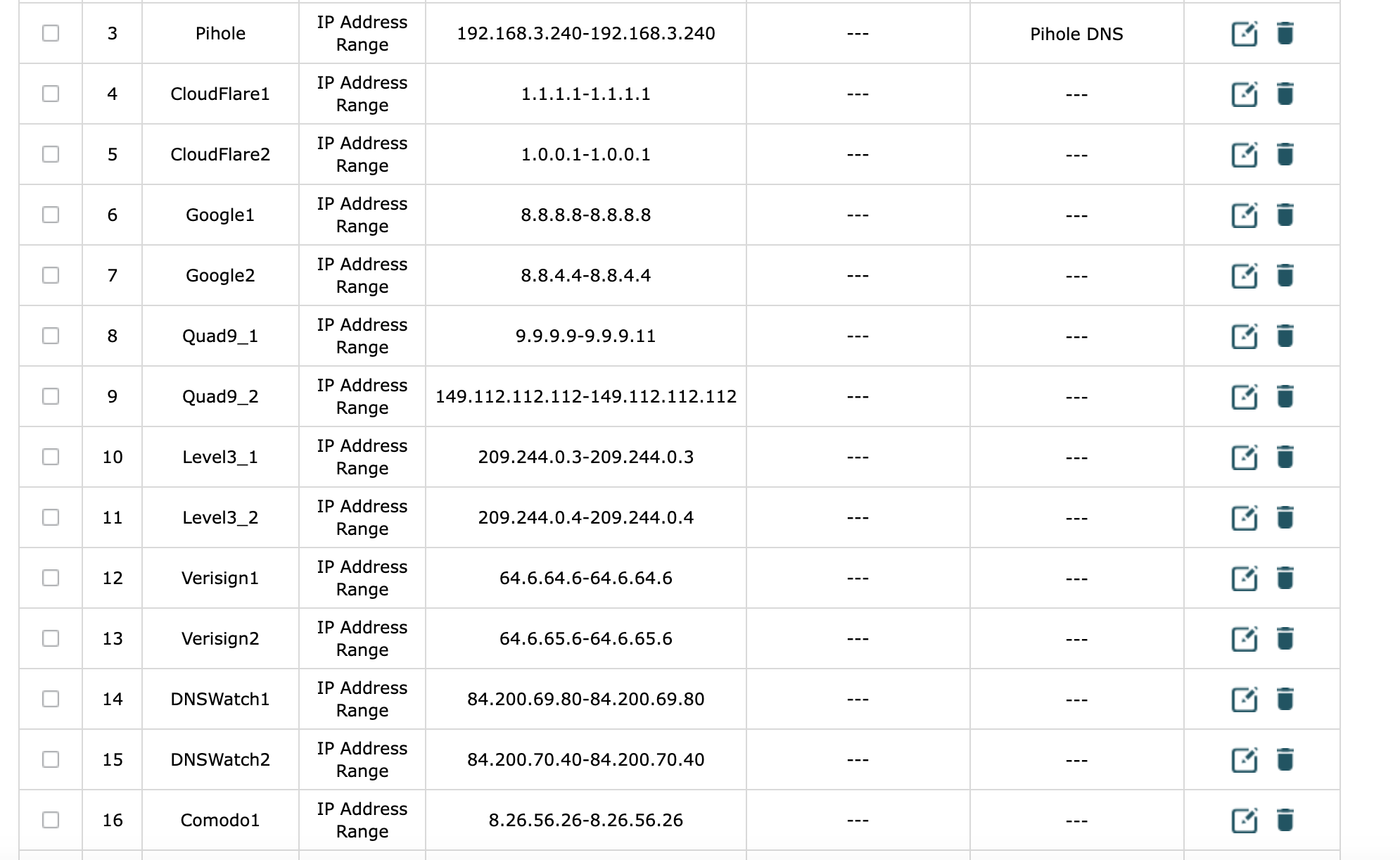
Task: Edit the Verisign2 entry
Action: pyautogui.click(x=1244, y=639)
